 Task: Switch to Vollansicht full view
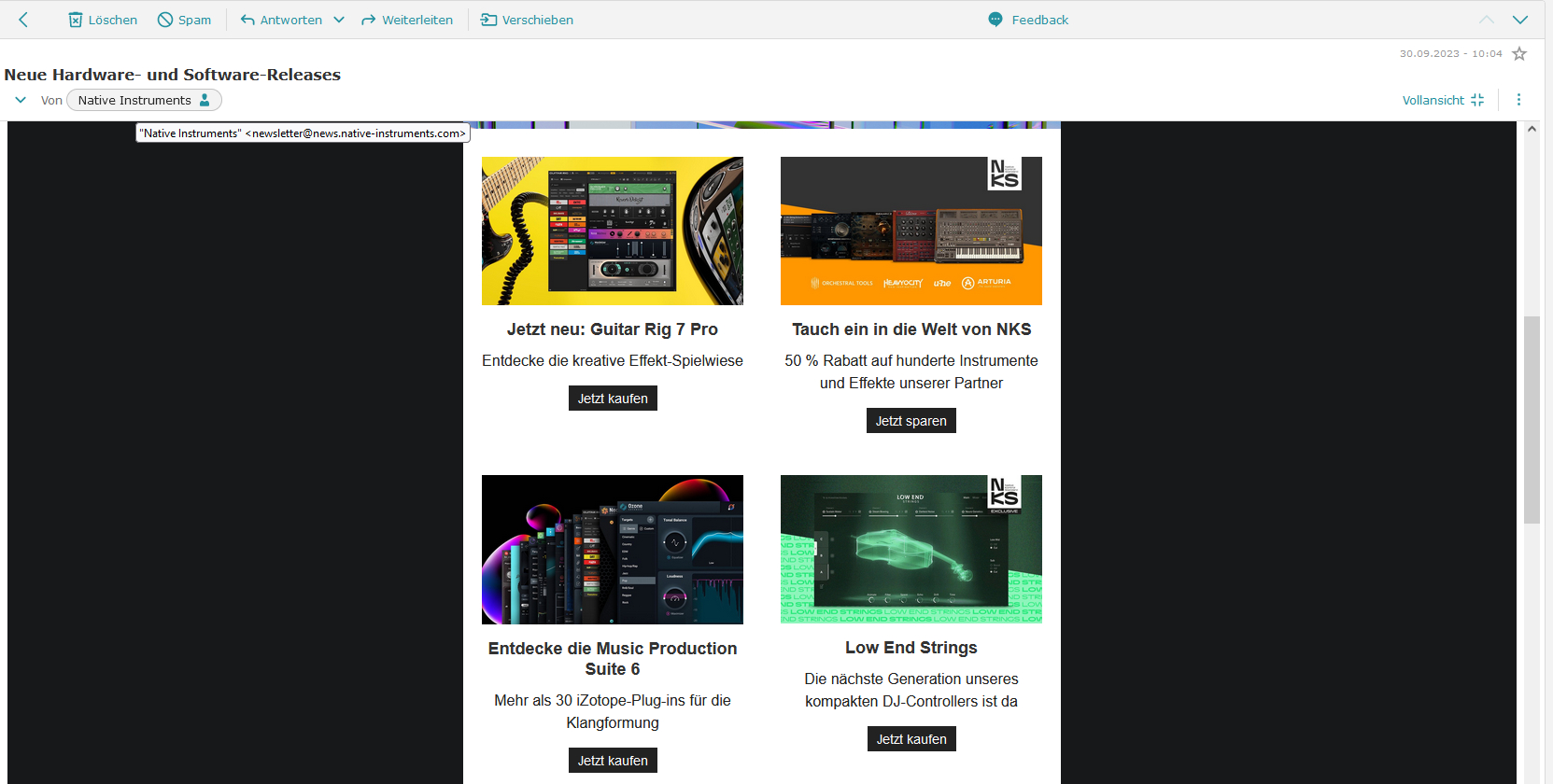[x=1443, y=100]
